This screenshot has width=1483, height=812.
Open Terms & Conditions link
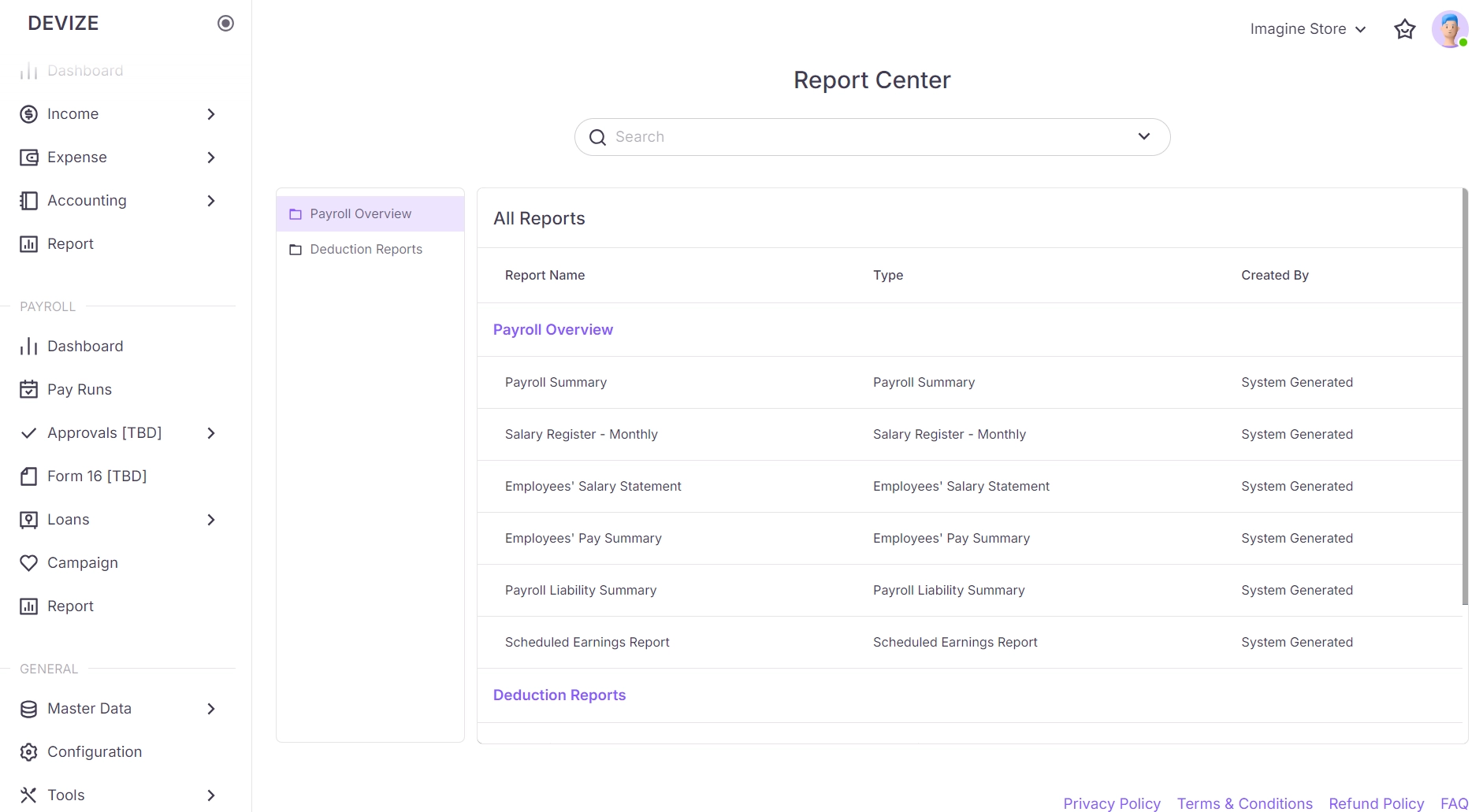[1245, 803]
